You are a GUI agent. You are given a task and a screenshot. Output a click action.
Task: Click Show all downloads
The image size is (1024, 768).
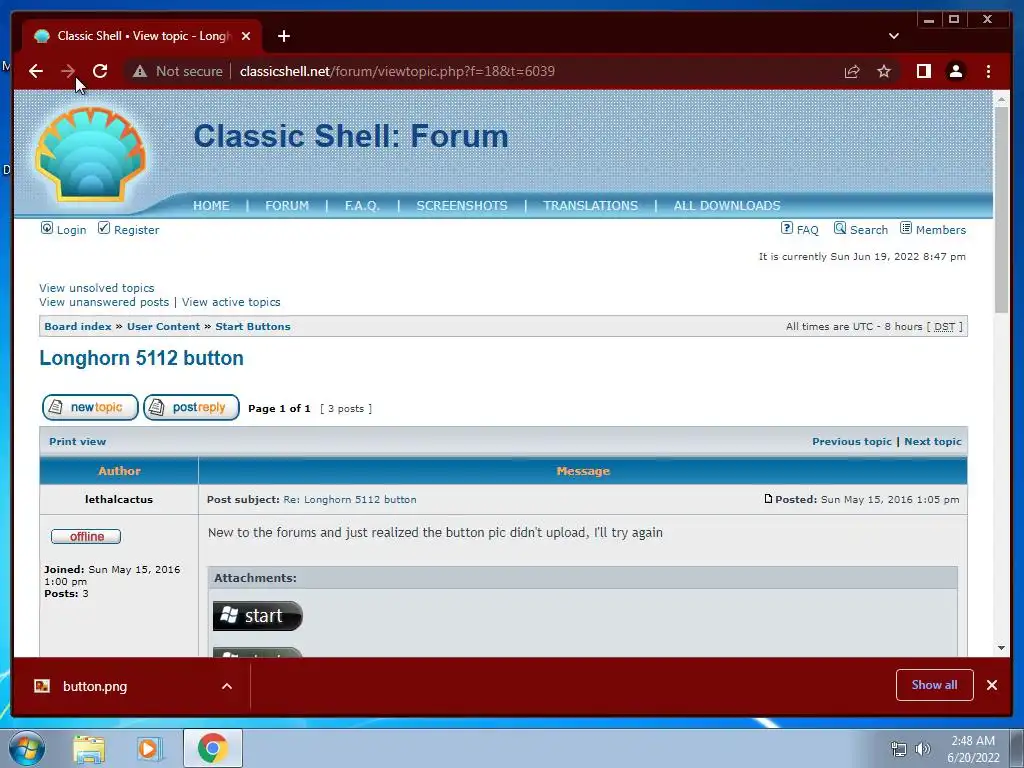click(x=935, y=685)
